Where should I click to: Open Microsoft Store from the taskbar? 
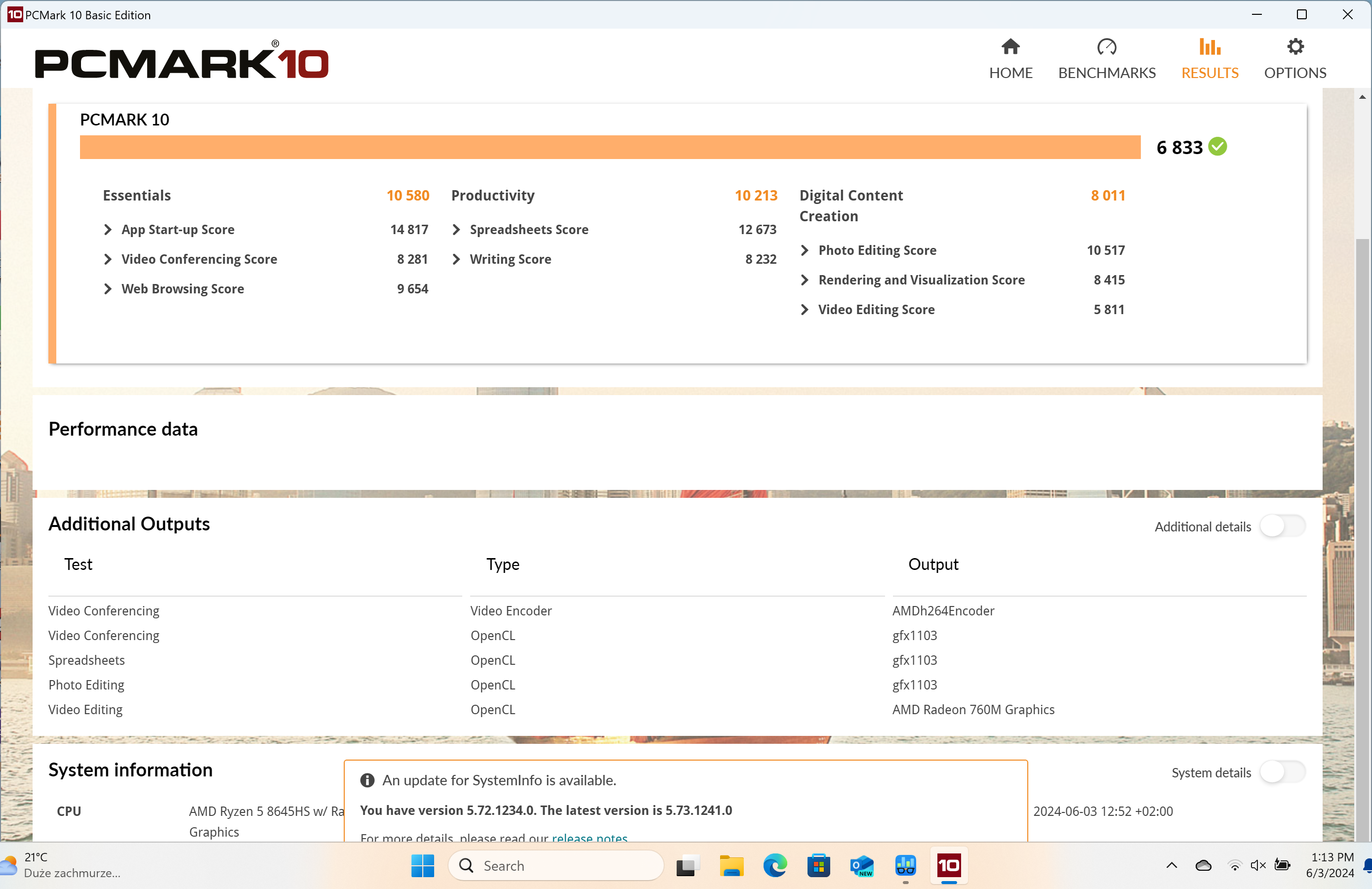tap(818, 865)
